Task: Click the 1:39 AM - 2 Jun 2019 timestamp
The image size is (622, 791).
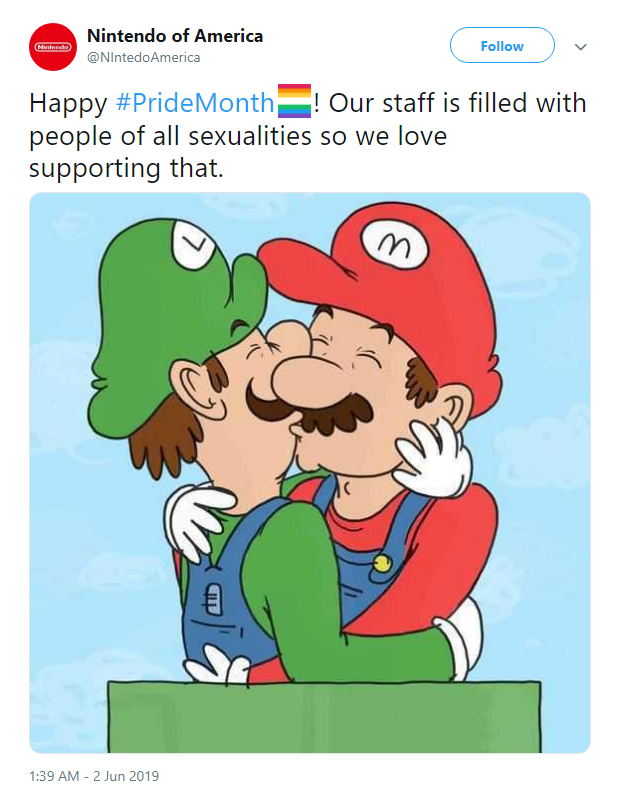Action: [x=94, y=776]
